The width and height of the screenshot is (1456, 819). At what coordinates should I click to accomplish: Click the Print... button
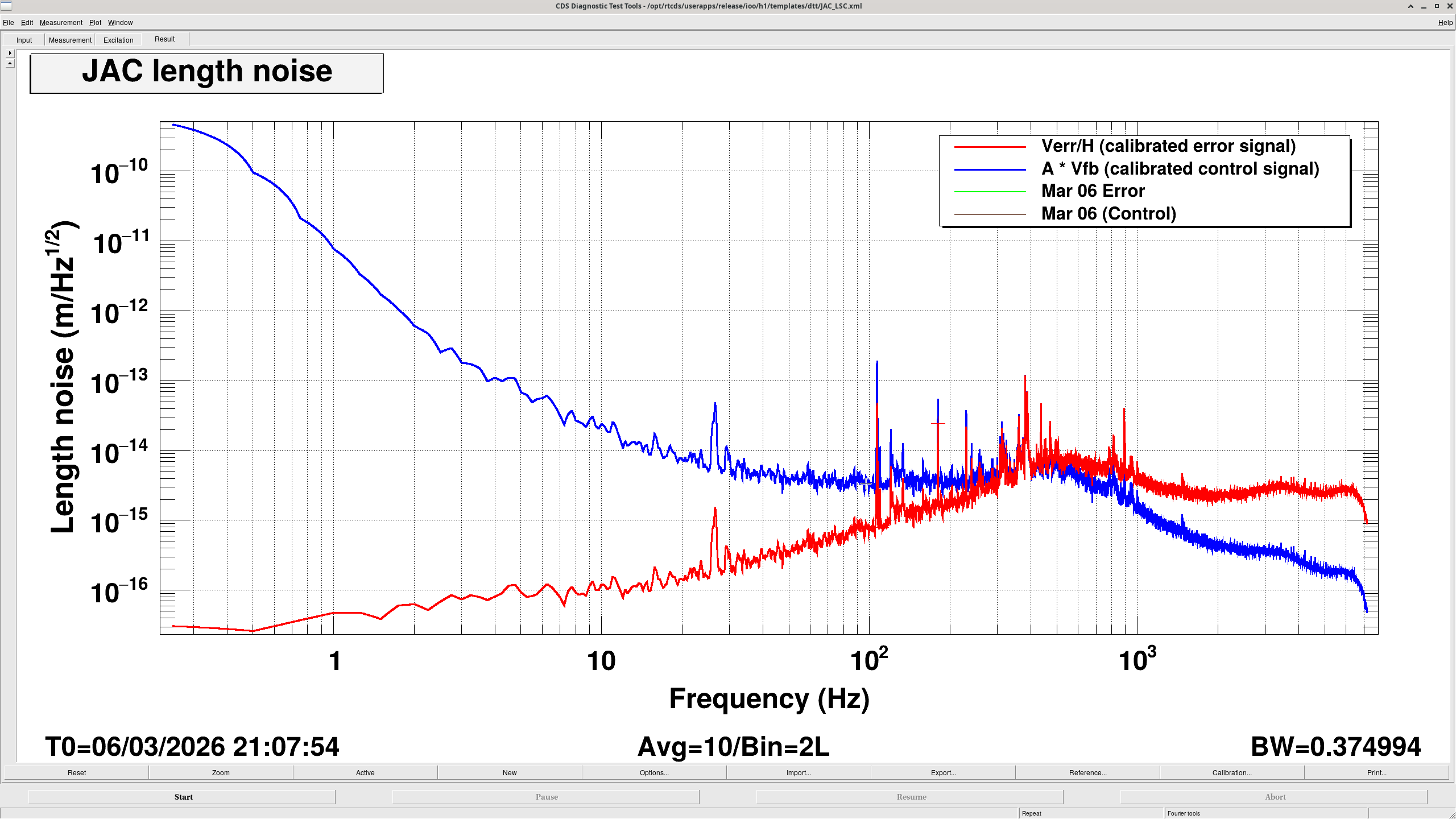(1376, 772)
